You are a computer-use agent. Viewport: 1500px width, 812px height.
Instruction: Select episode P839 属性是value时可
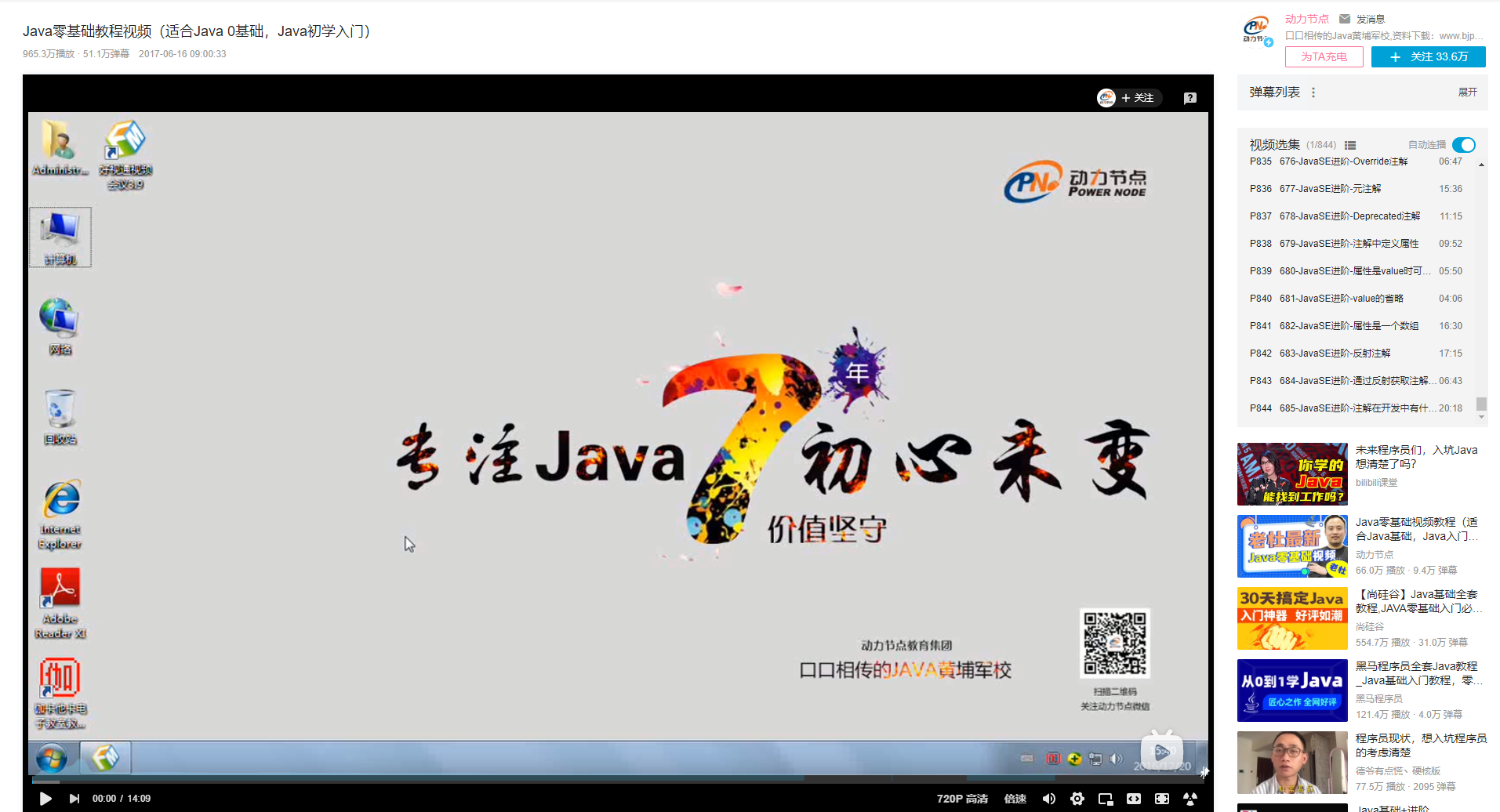[1357, 271]
